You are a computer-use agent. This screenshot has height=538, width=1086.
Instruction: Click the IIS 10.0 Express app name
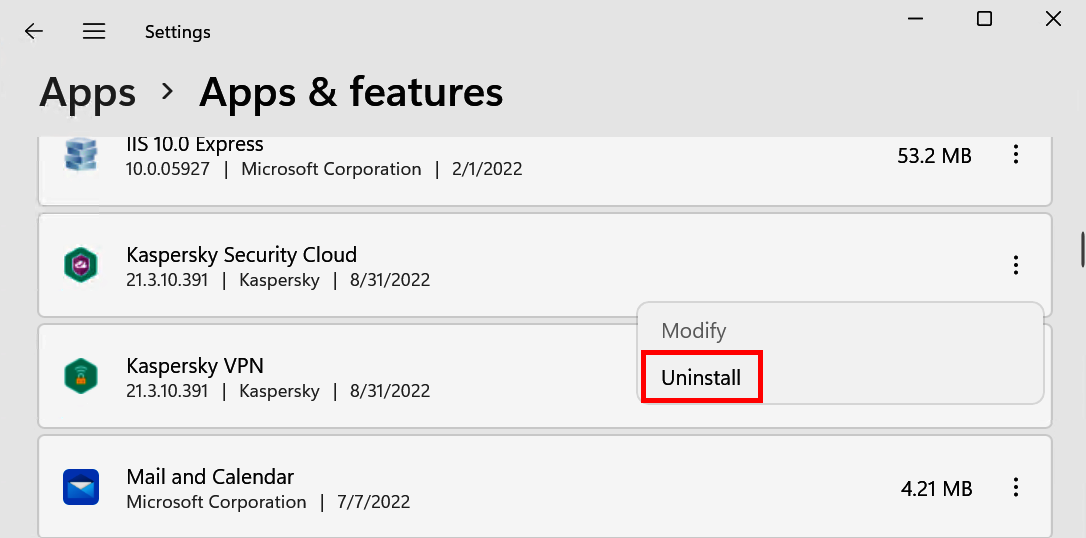coord(194,145)
